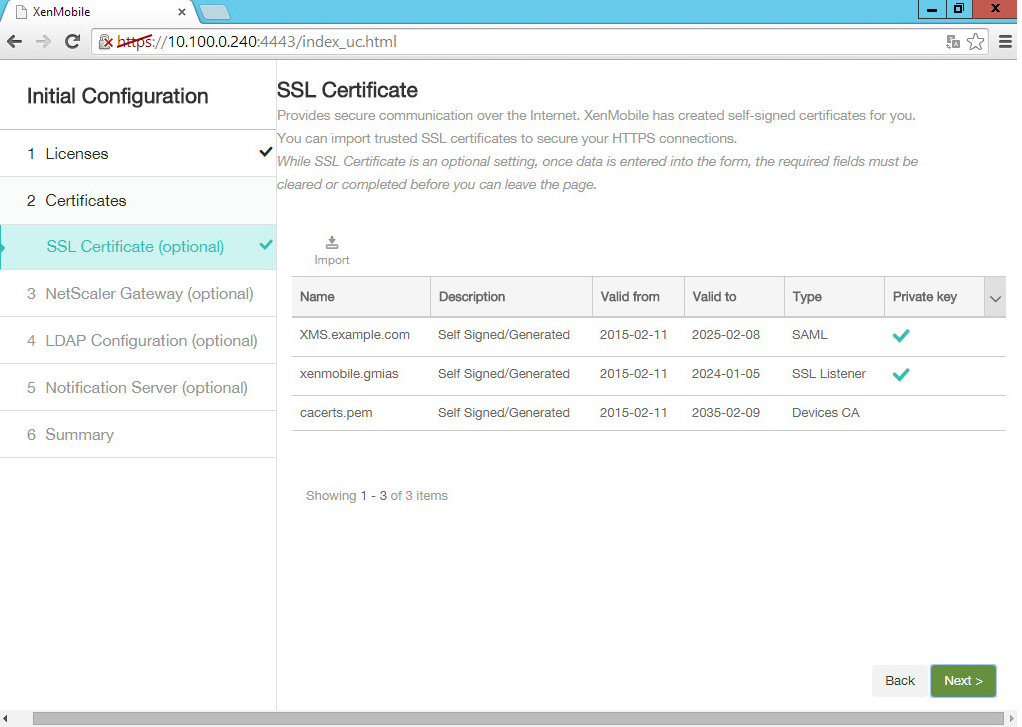Sort by the Valid from column header

638,297
